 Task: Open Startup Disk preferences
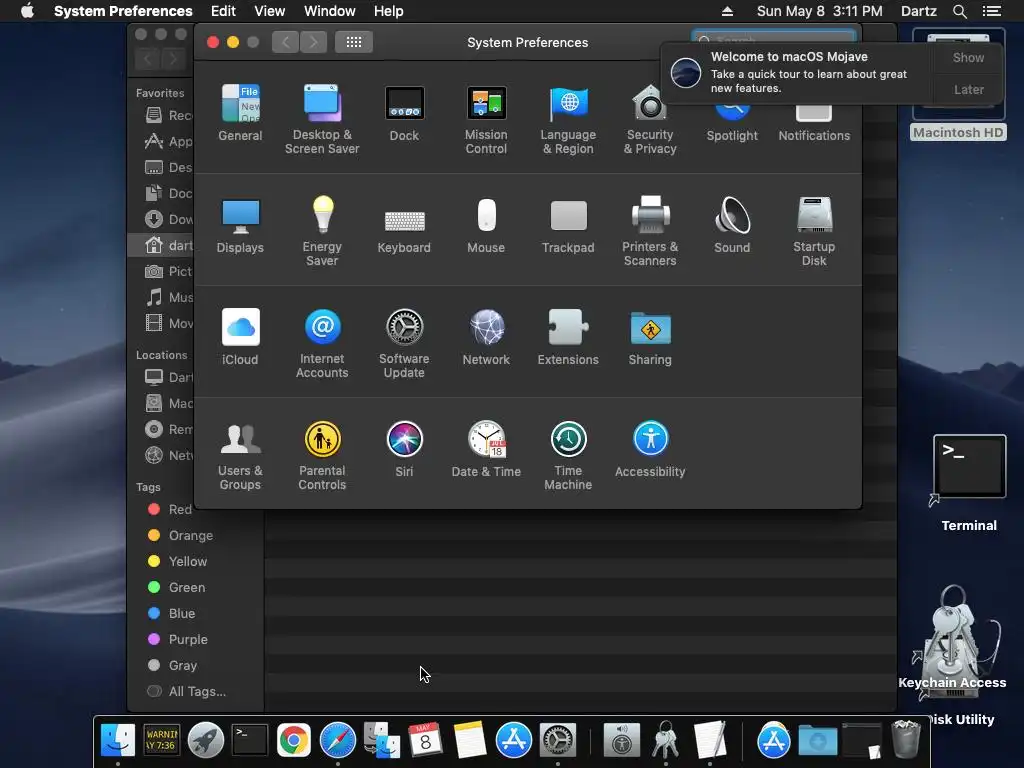coord(814,231)
